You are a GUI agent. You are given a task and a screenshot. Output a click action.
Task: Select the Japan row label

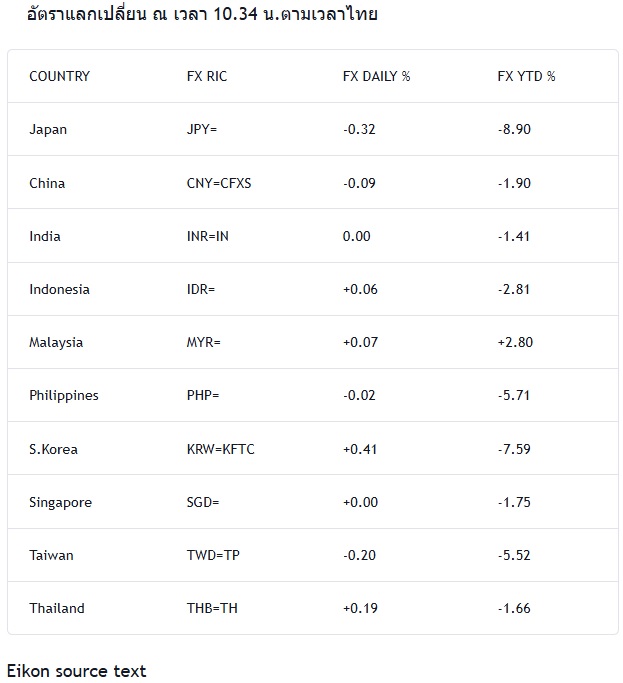point(48,129)
